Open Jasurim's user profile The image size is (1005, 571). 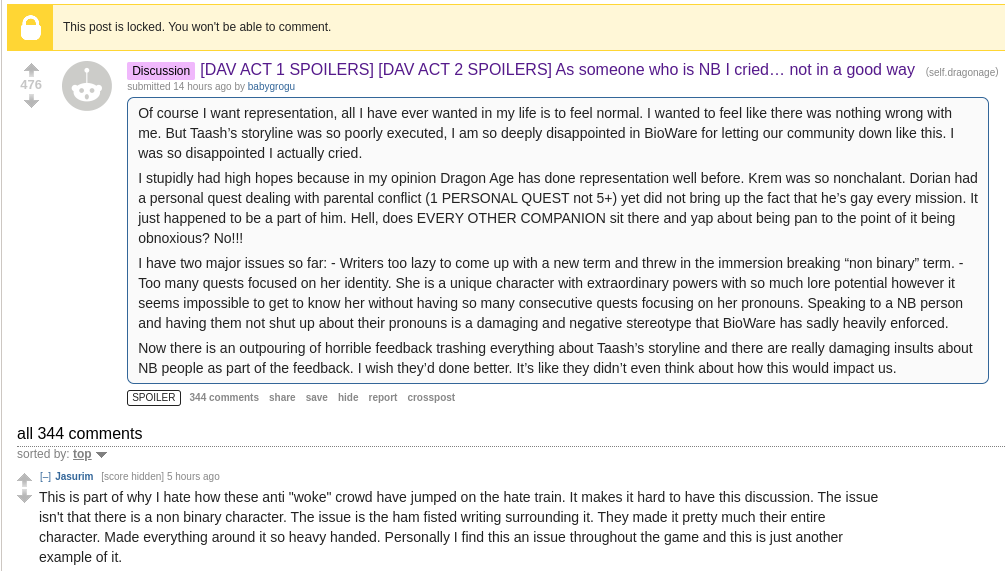[74, 476]
